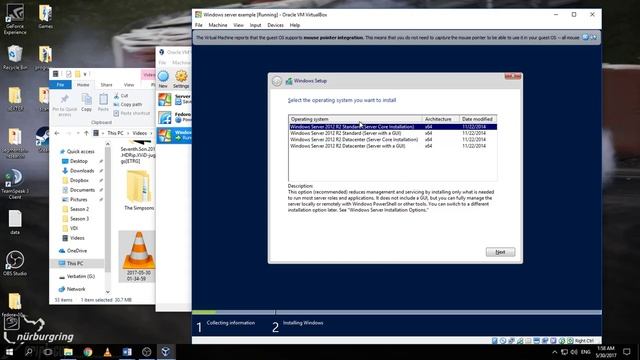Open the GeForce Experience desktop shortcut
640x360 pixels.
15,19
